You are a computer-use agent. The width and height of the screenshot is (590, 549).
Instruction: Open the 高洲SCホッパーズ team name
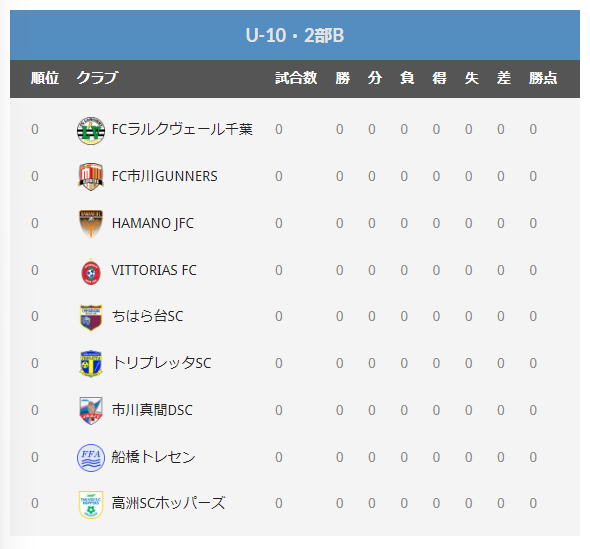pos(168,503)
